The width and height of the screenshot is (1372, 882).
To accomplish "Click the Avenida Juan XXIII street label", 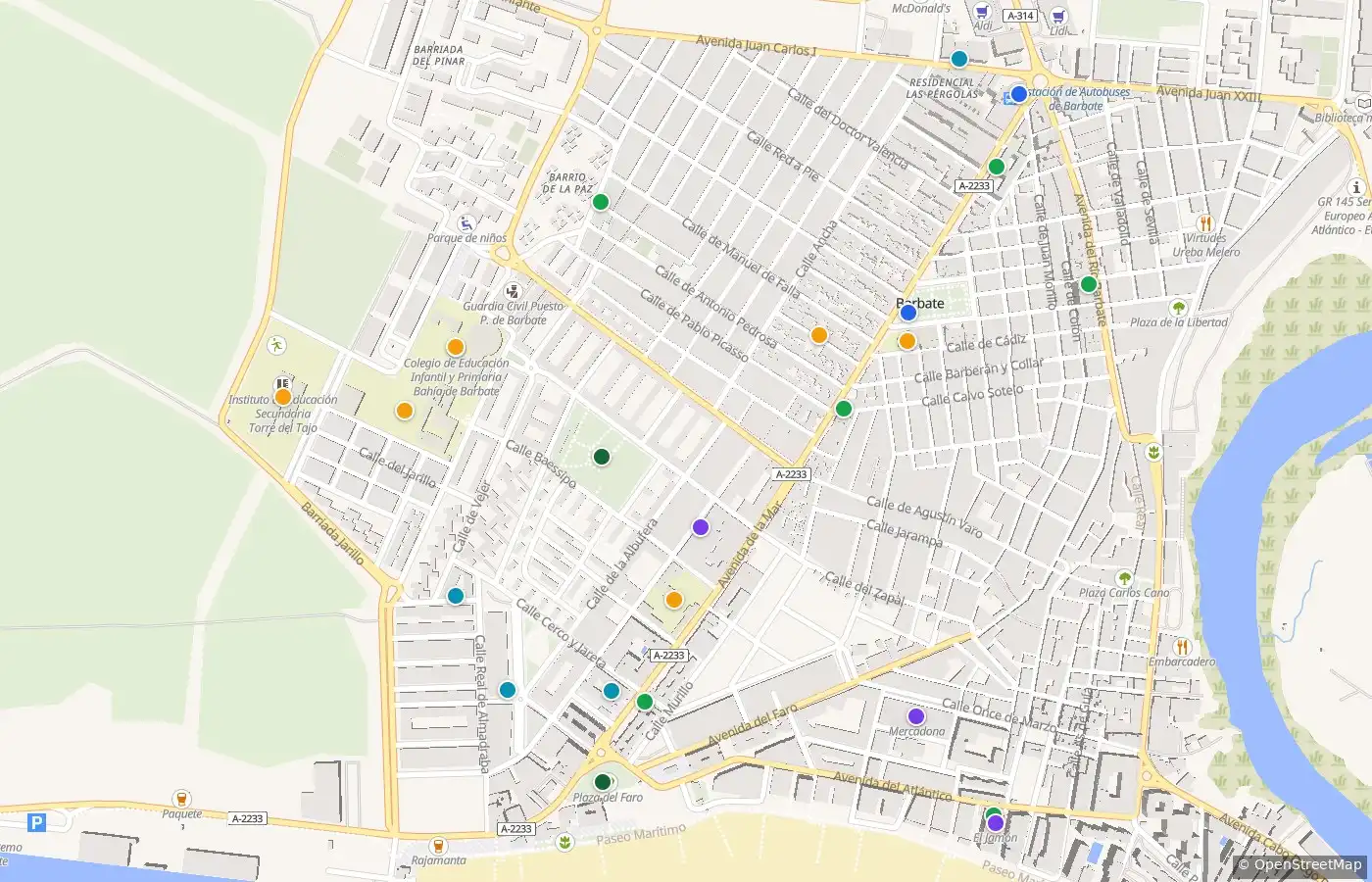I will tap(1209, 94).
